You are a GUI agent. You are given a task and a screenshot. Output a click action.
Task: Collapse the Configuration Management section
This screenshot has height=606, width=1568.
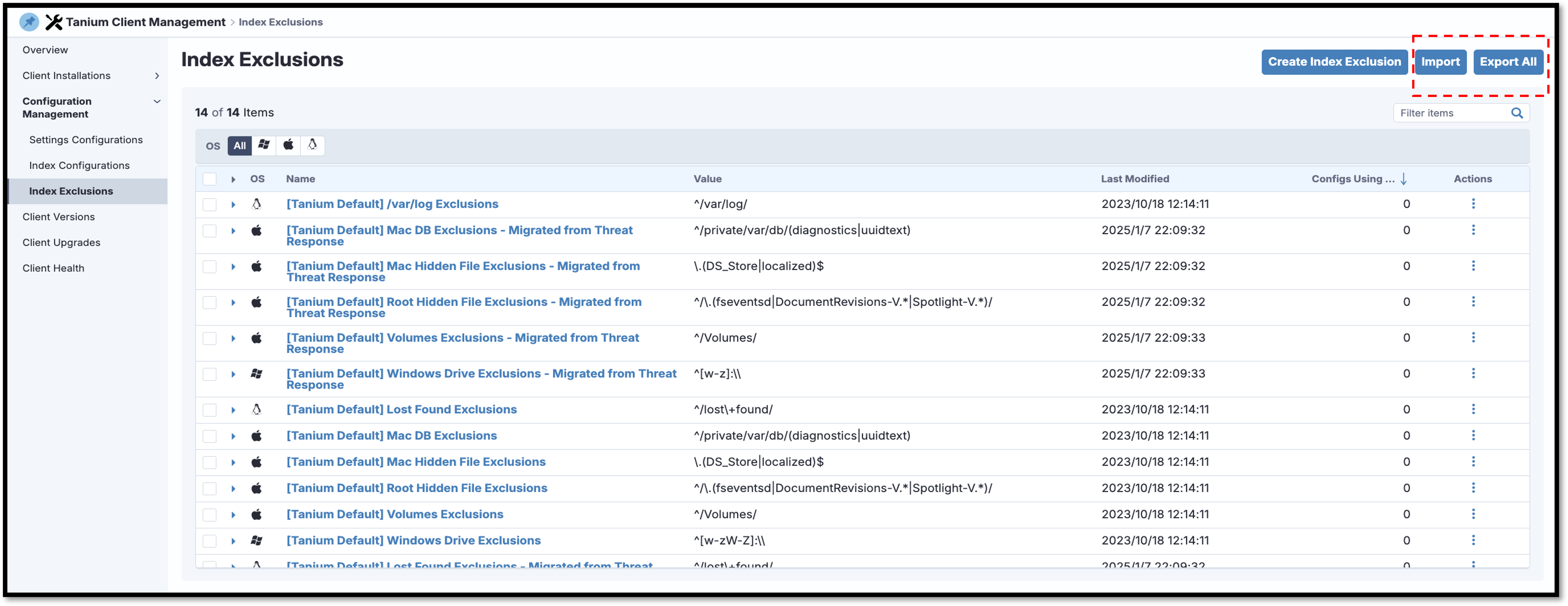(x=156, y=102)
